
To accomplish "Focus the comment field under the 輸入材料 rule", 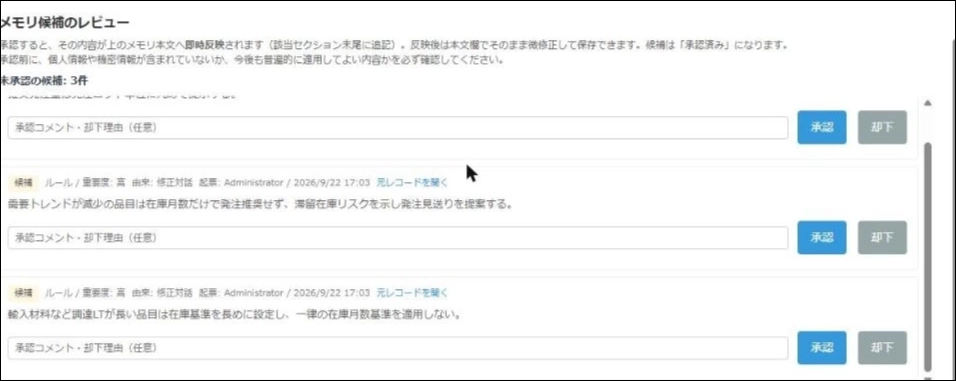I will (398, 347).
